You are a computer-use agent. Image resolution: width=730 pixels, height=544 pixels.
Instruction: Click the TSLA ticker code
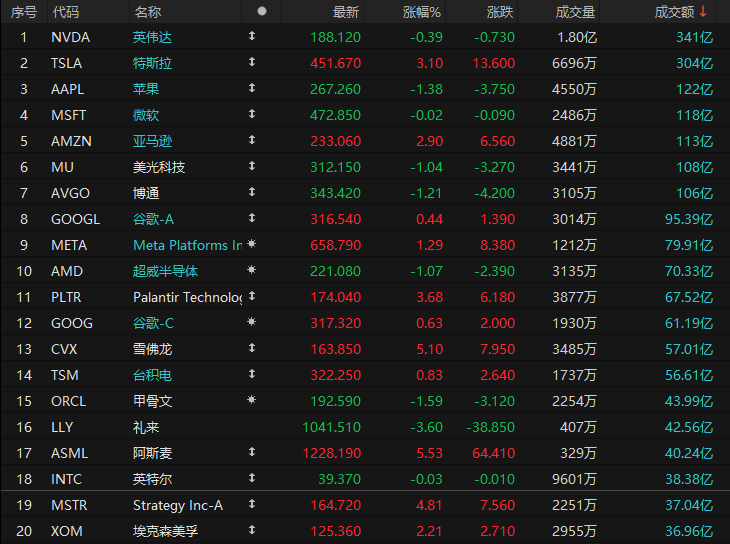click(x=66, y=63)
